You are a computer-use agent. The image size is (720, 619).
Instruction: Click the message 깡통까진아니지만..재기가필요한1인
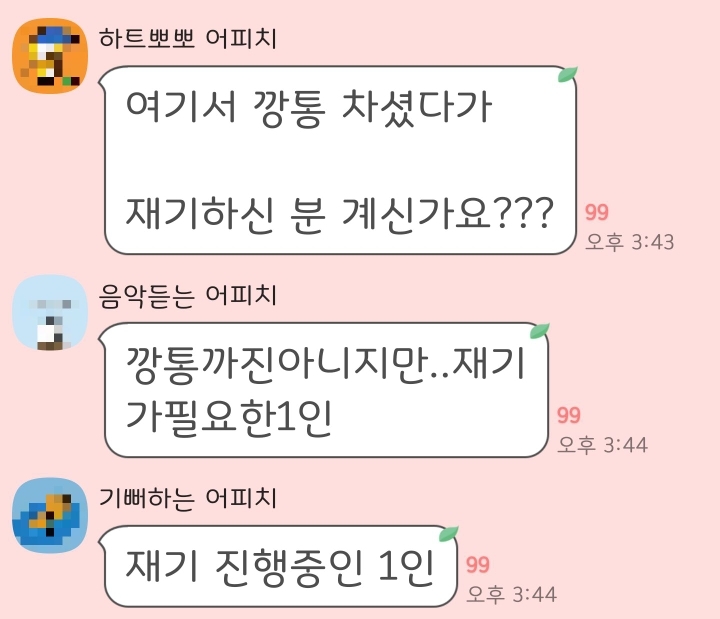(326, 390)
